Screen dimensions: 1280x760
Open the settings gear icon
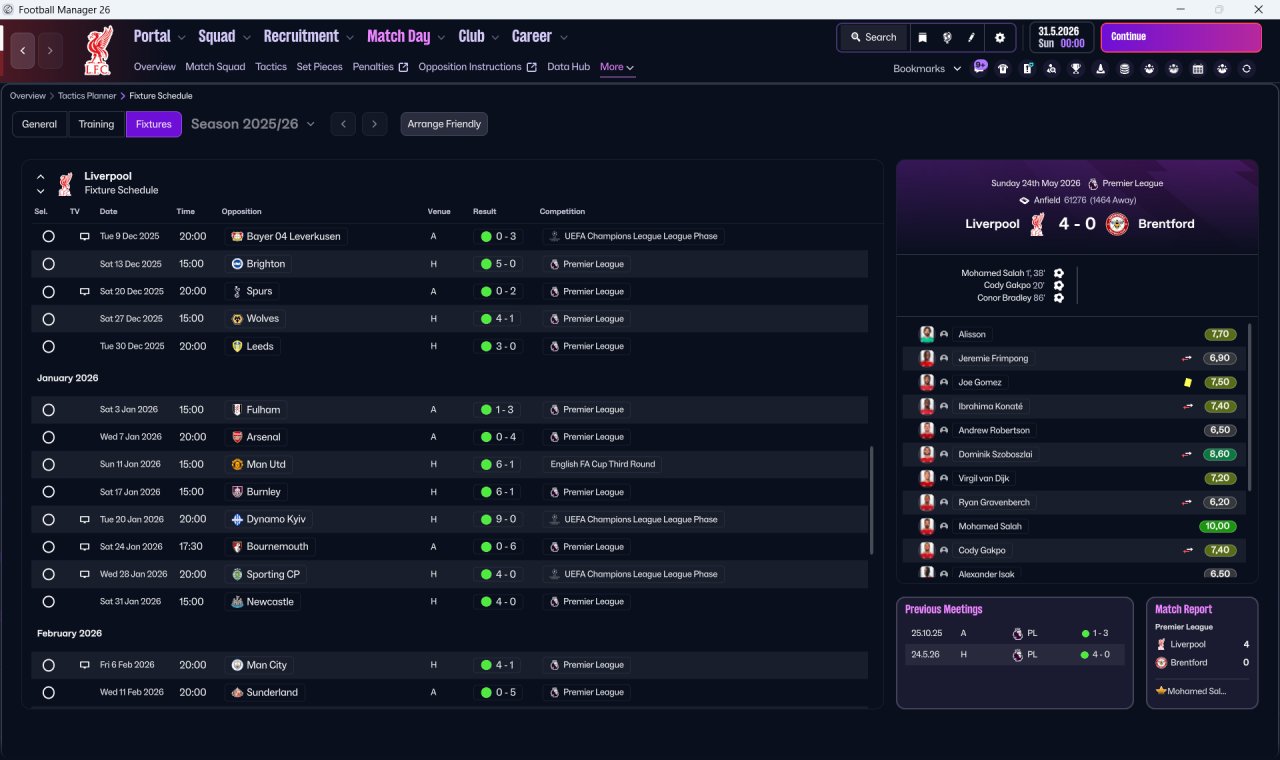pos(999,37)
